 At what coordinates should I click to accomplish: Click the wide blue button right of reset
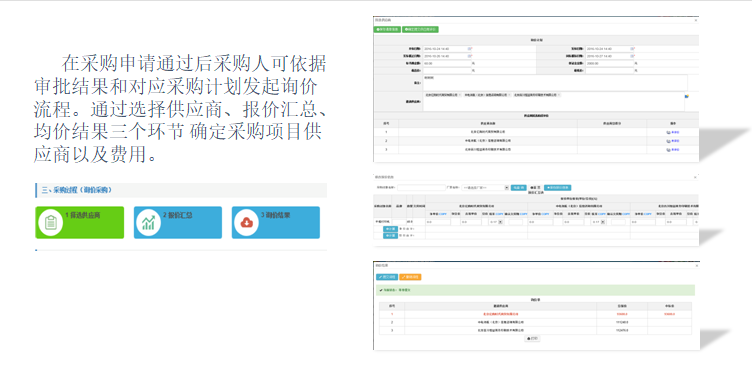[557, 188]
